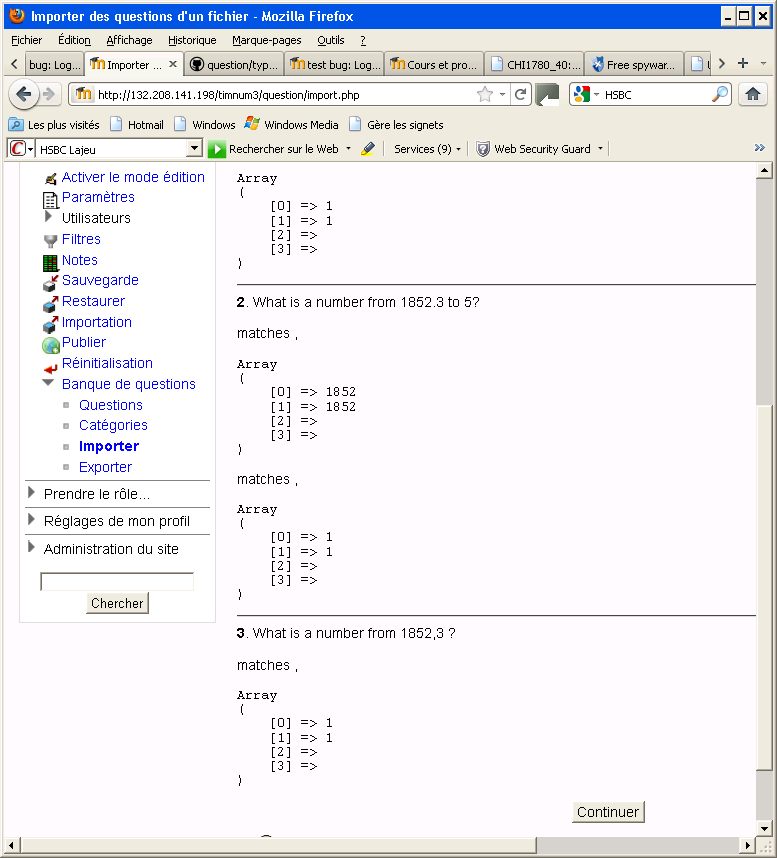This screenshot has width=777, height=858.
Task: Open the Outils menu
Action: (x=330, y=40)
